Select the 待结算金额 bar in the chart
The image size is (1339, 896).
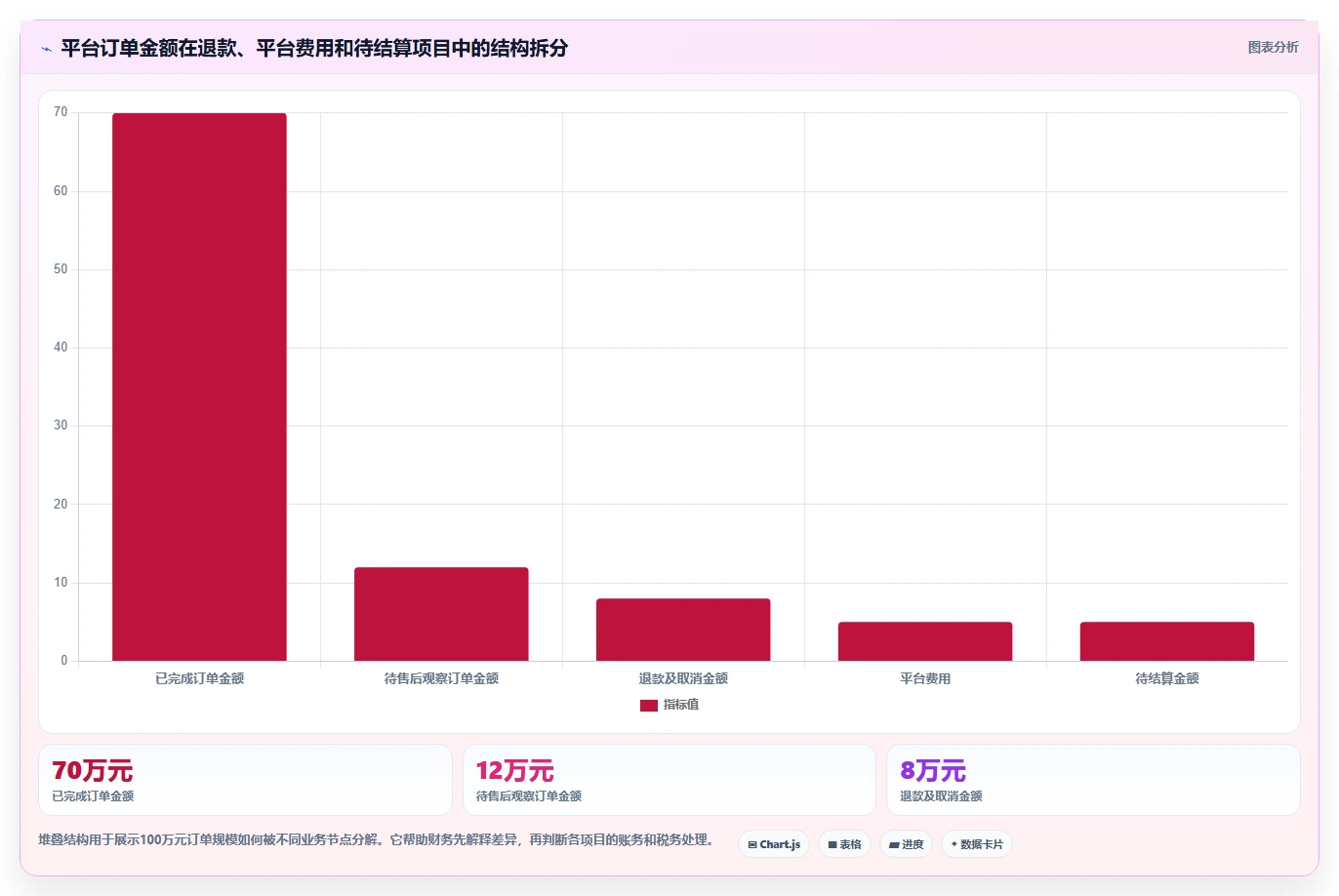pyautogui.click(x=1167, y=641)
